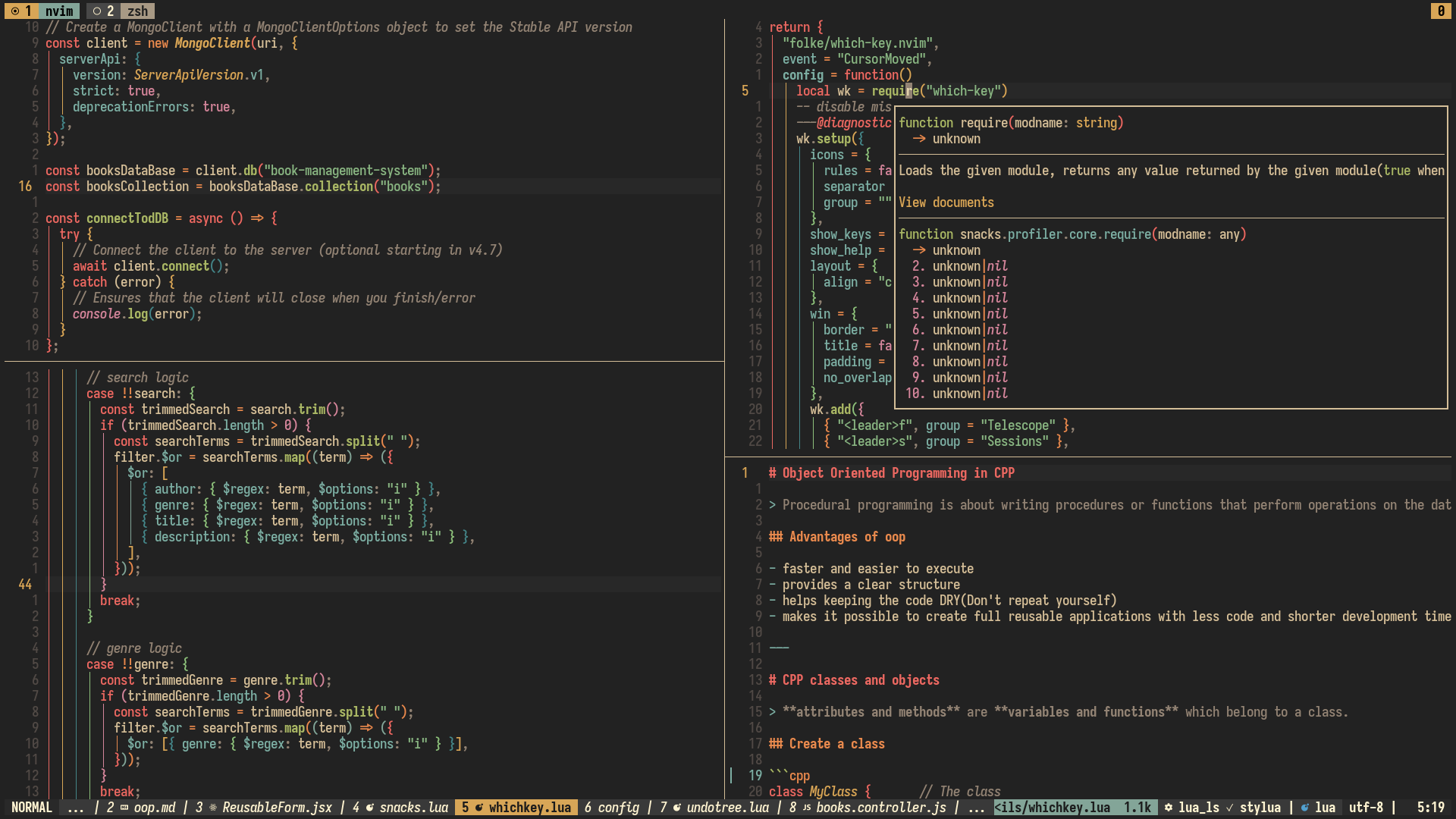Viewport: 1456px width, 819px height.
Task: Click the checkmark icon beside stylua
Action: (x=1229, y=808)
